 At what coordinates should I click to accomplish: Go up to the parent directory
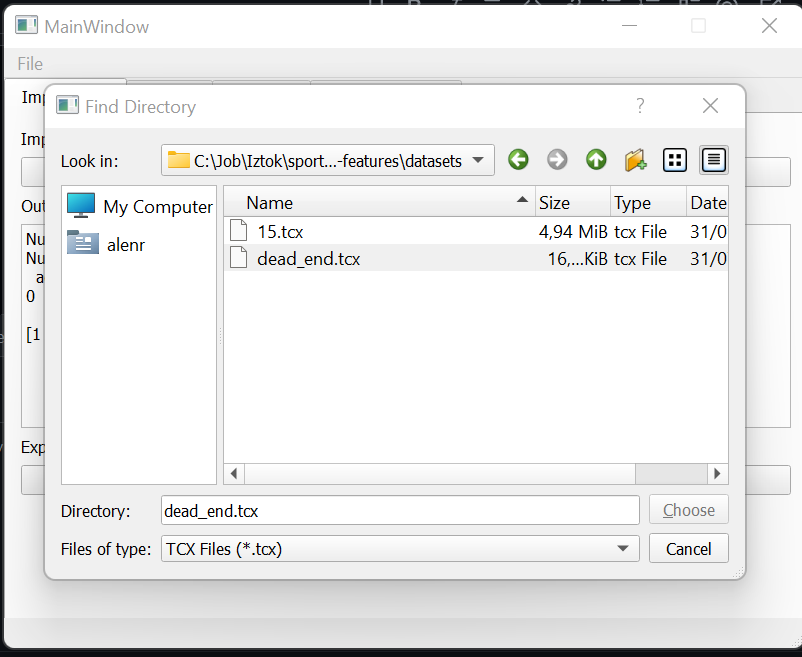[x=596, y=159]
